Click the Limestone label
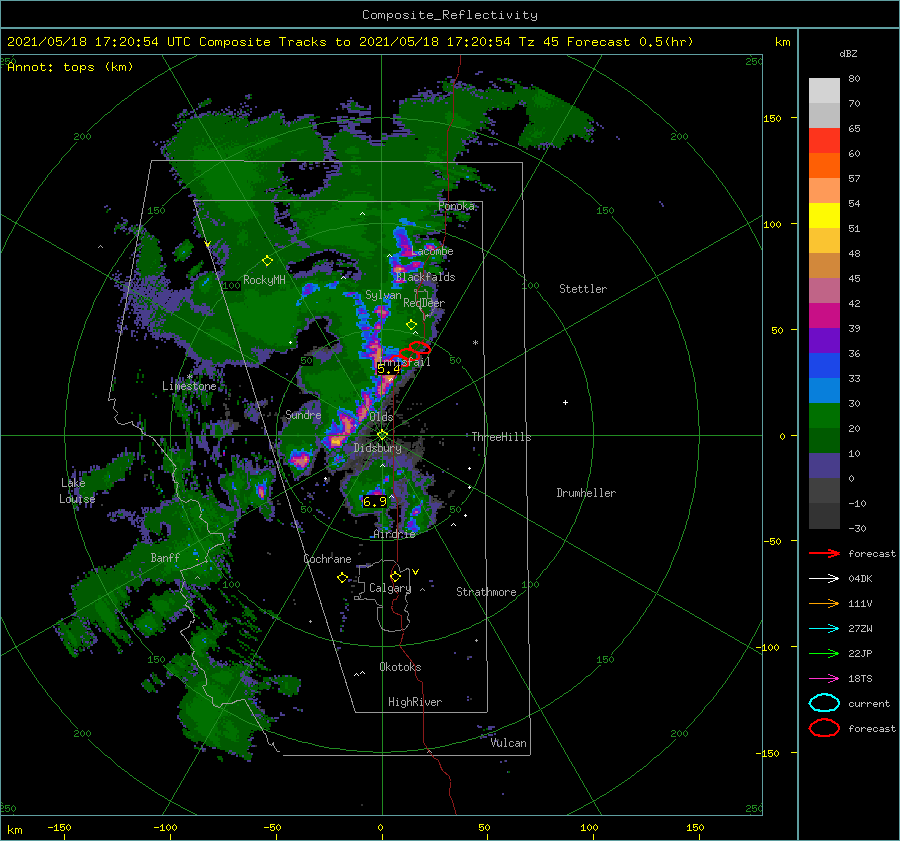 tap(189, 386)
